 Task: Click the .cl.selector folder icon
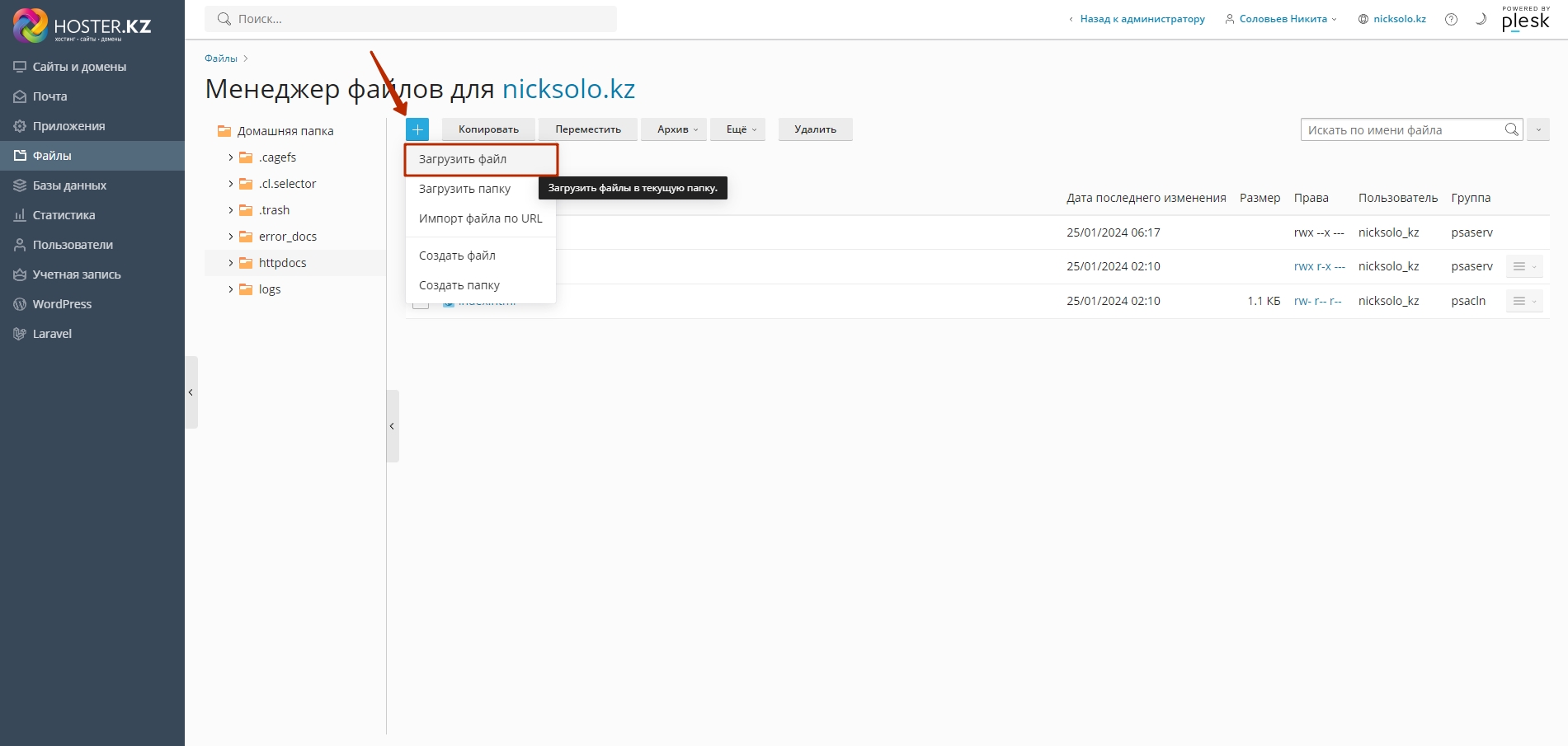point(246,184)
